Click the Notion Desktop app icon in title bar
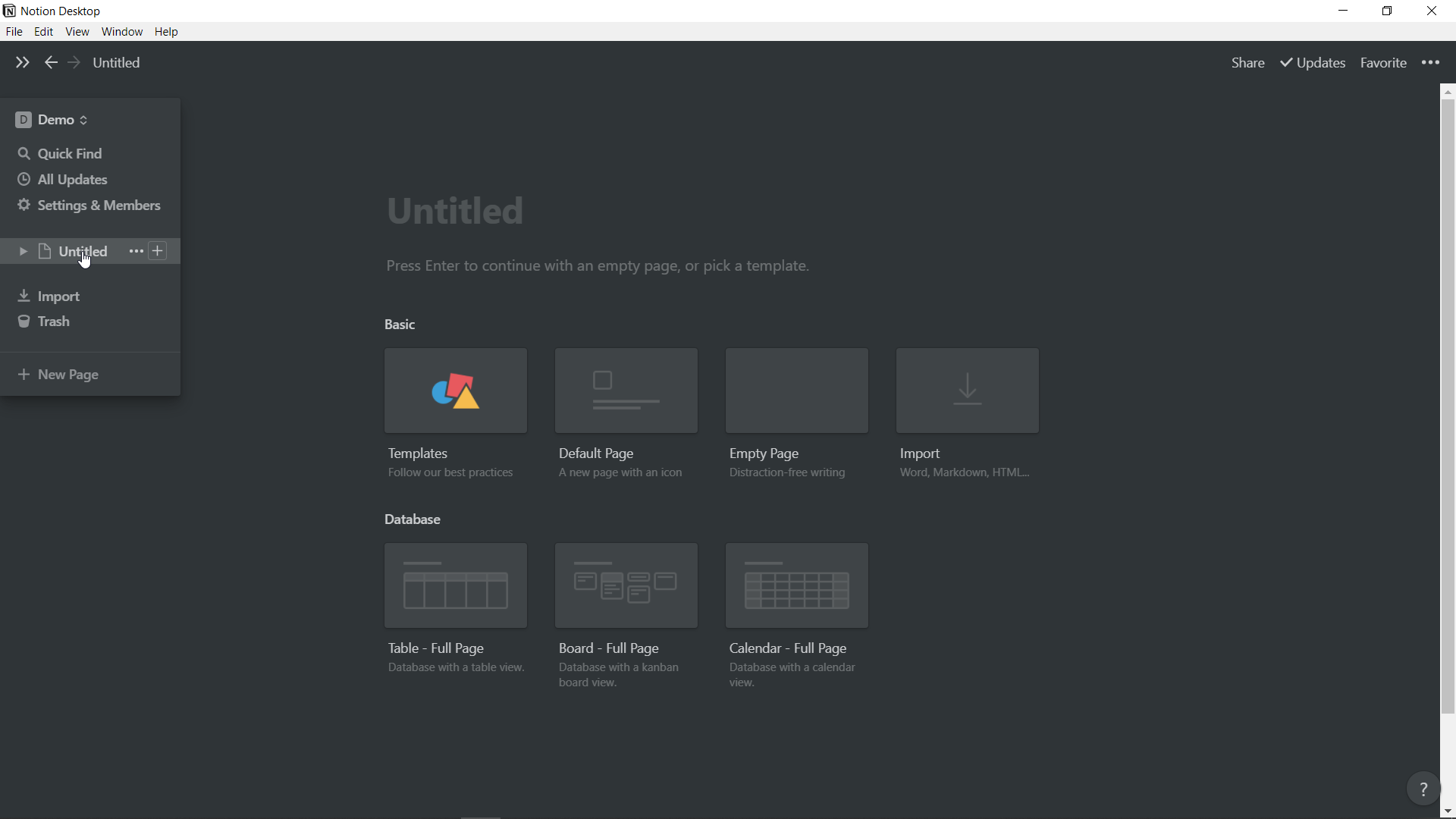Image resolution: width=1456 pixels, height=819 pixels. point(10,11)
